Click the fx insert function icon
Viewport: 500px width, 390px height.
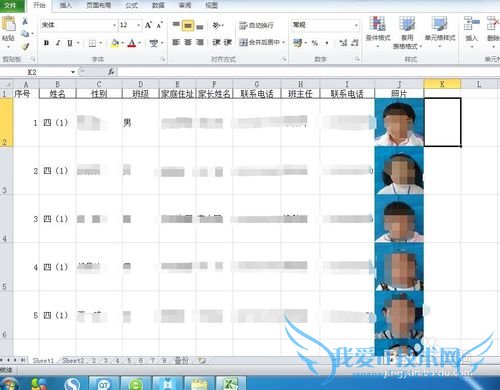point(111,72)
